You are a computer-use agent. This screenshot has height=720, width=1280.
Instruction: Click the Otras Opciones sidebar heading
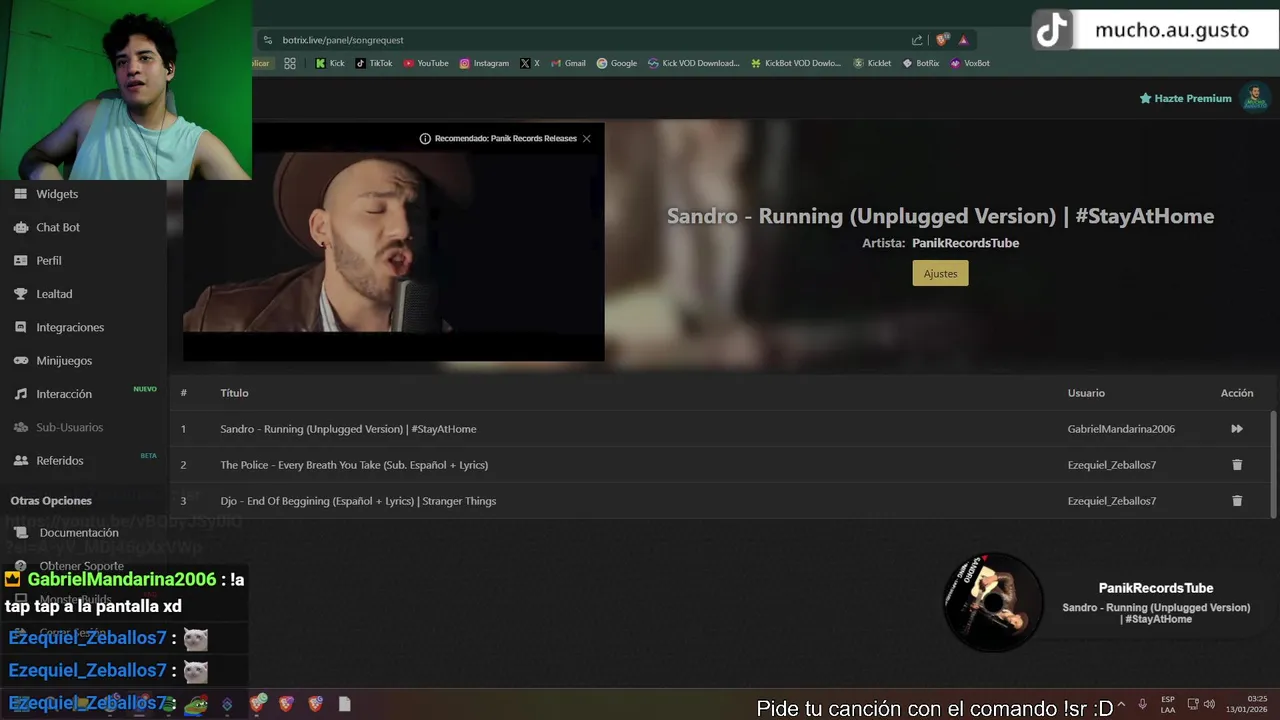(x=51, y=501)
